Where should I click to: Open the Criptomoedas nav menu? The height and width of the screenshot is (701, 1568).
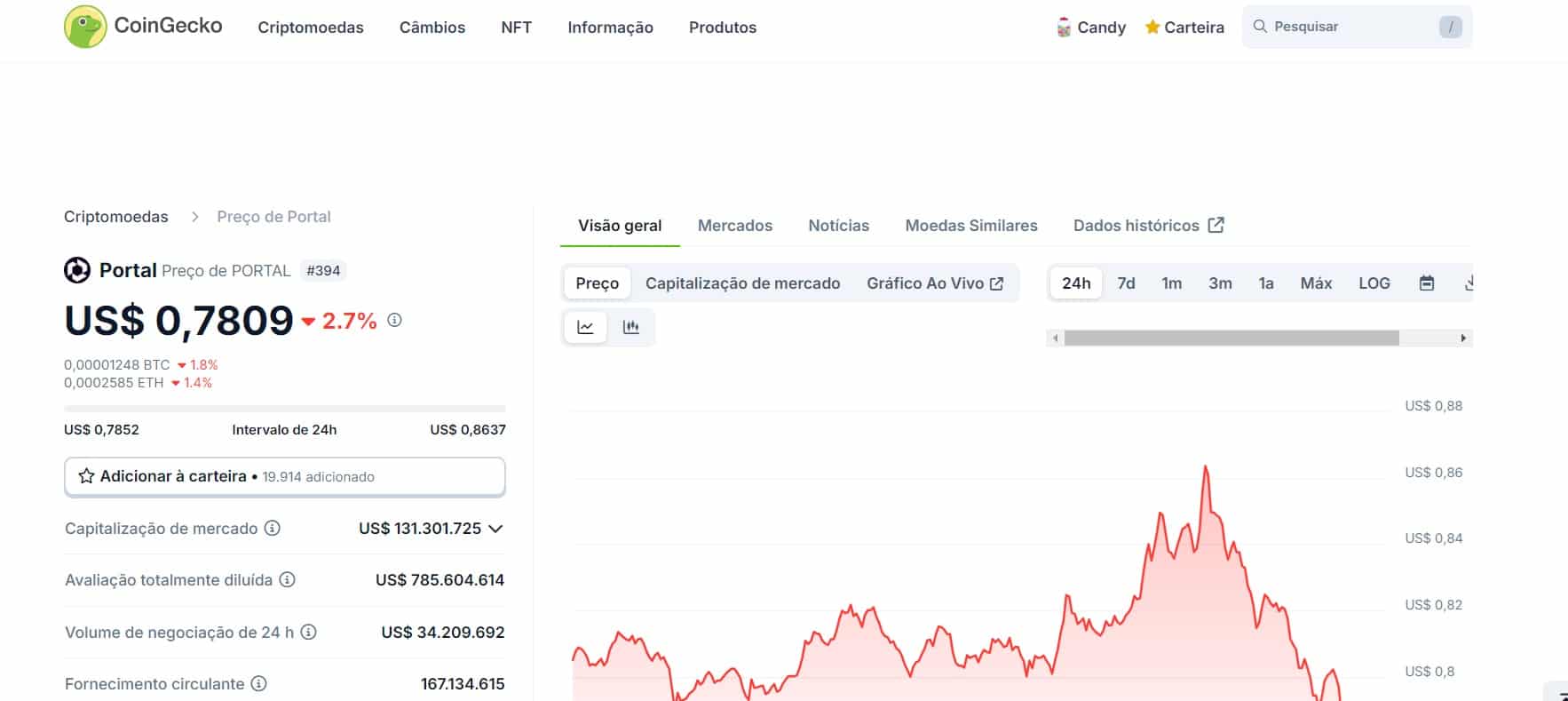tap(311, 28)
